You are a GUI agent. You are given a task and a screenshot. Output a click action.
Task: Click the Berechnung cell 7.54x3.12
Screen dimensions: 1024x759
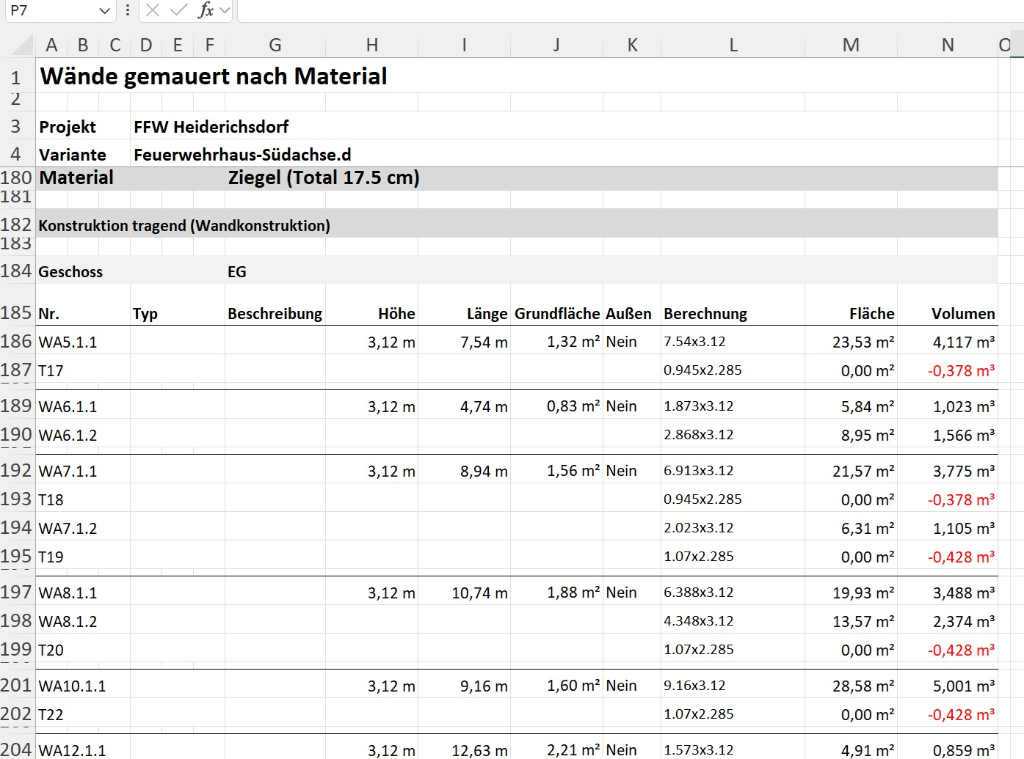pos(694,342)
